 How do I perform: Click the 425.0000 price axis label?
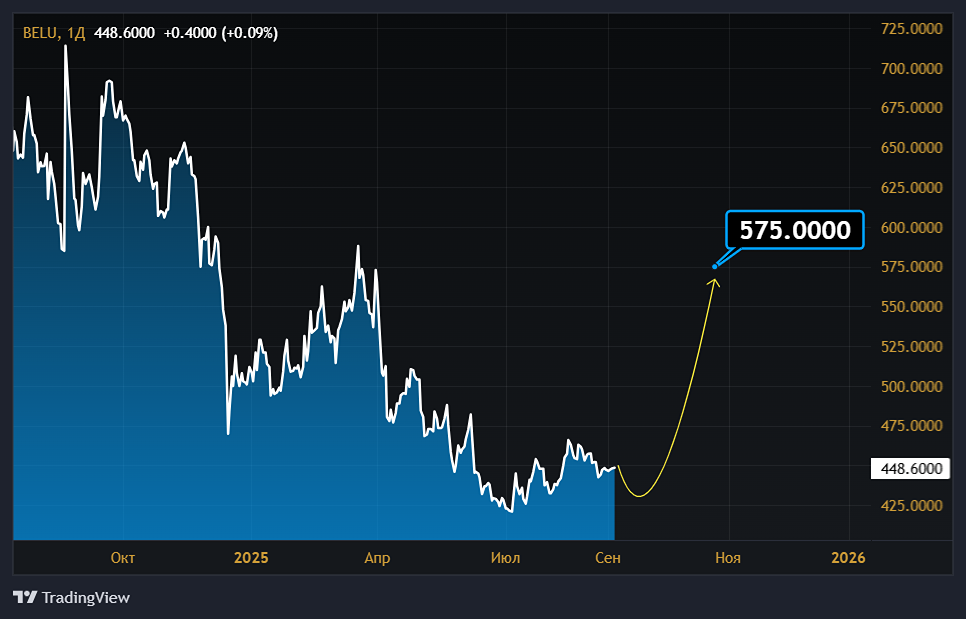coord(912,506)
